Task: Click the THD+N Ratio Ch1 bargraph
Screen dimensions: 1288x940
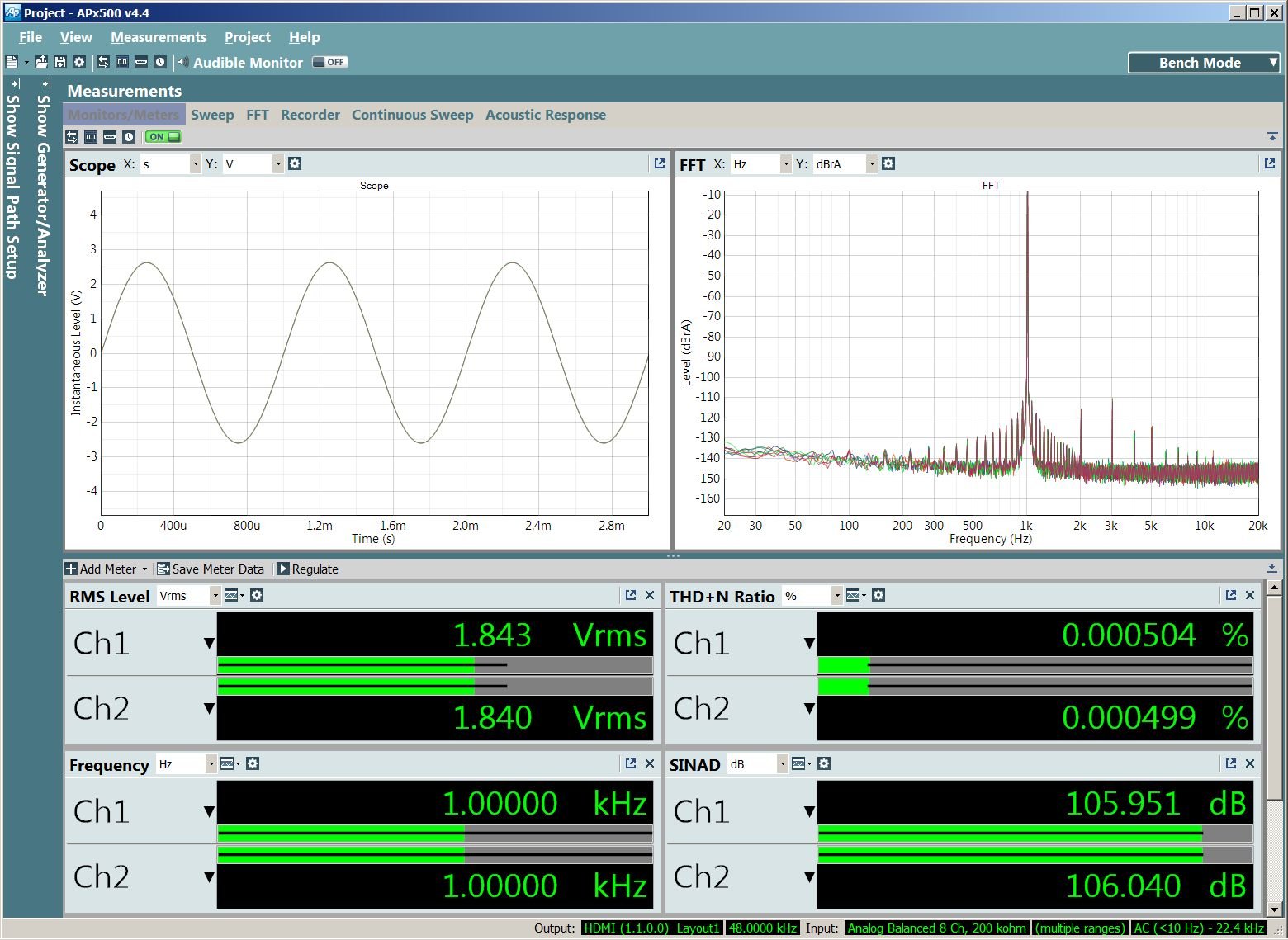Action: click(1035, 665)
